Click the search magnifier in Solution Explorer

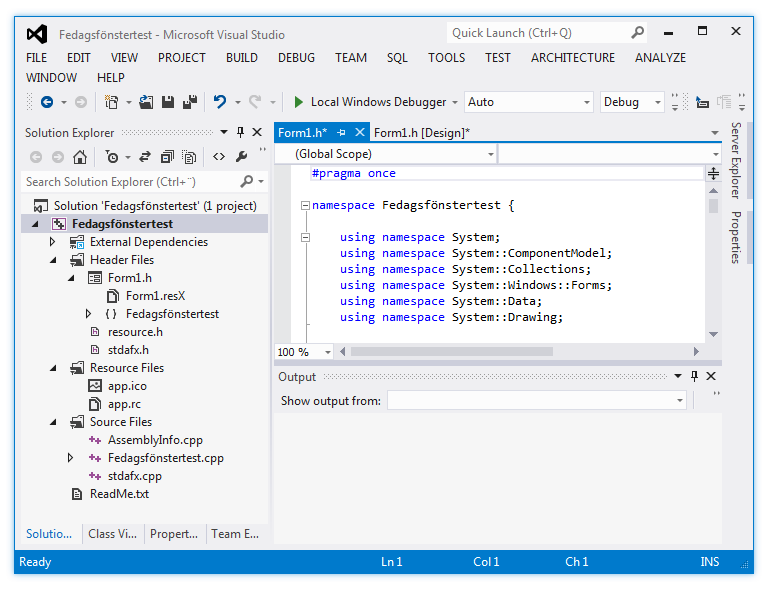[247, 181]
